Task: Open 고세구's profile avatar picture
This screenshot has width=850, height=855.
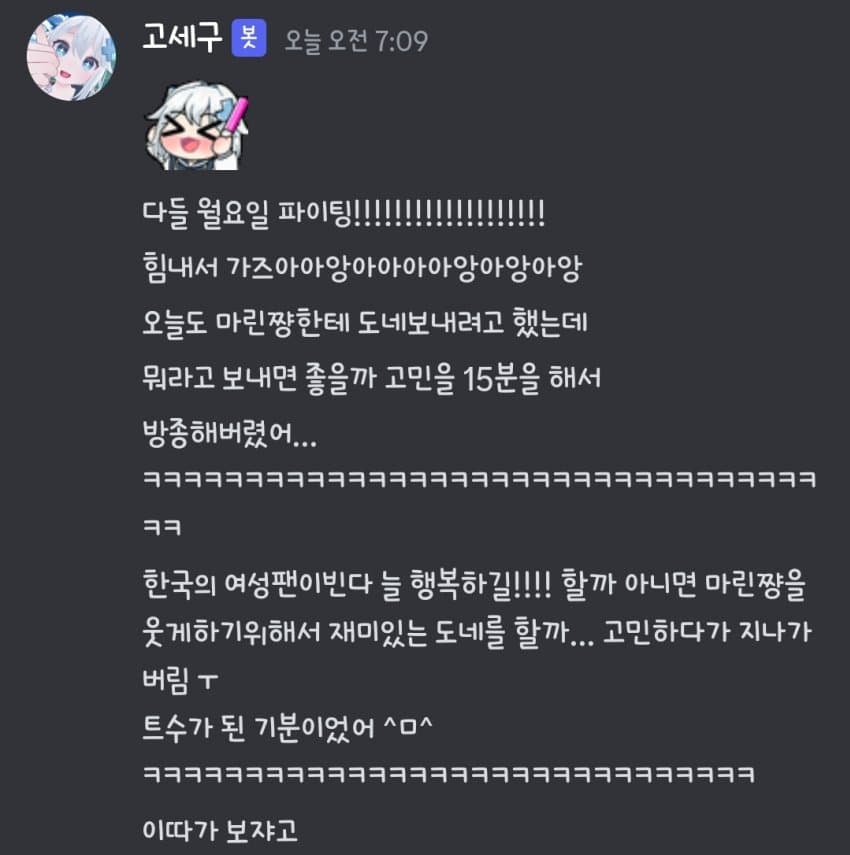Action: tap(71, 57)
